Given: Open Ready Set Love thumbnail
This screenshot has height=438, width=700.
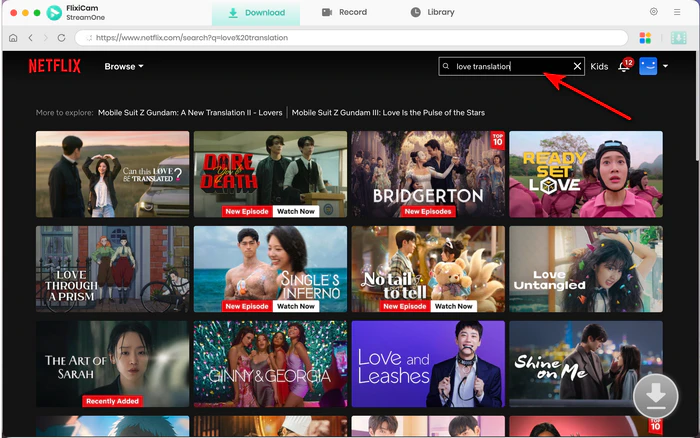Looking at the screenshot, I should (x=586, y=174).
